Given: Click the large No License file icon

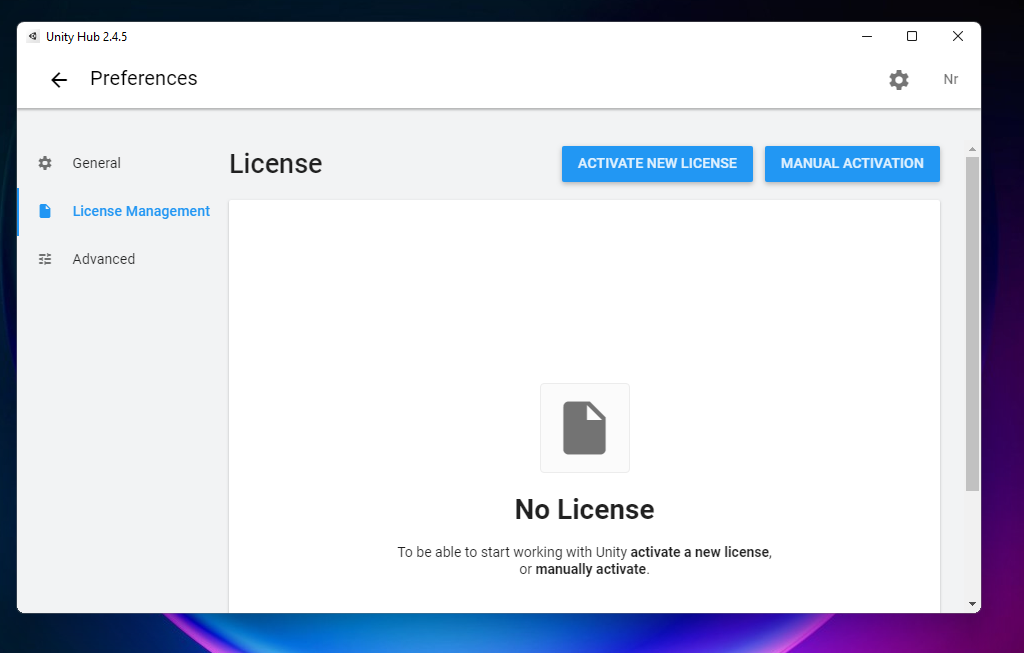Looking at the screenshot, I should tap(584, 428).
